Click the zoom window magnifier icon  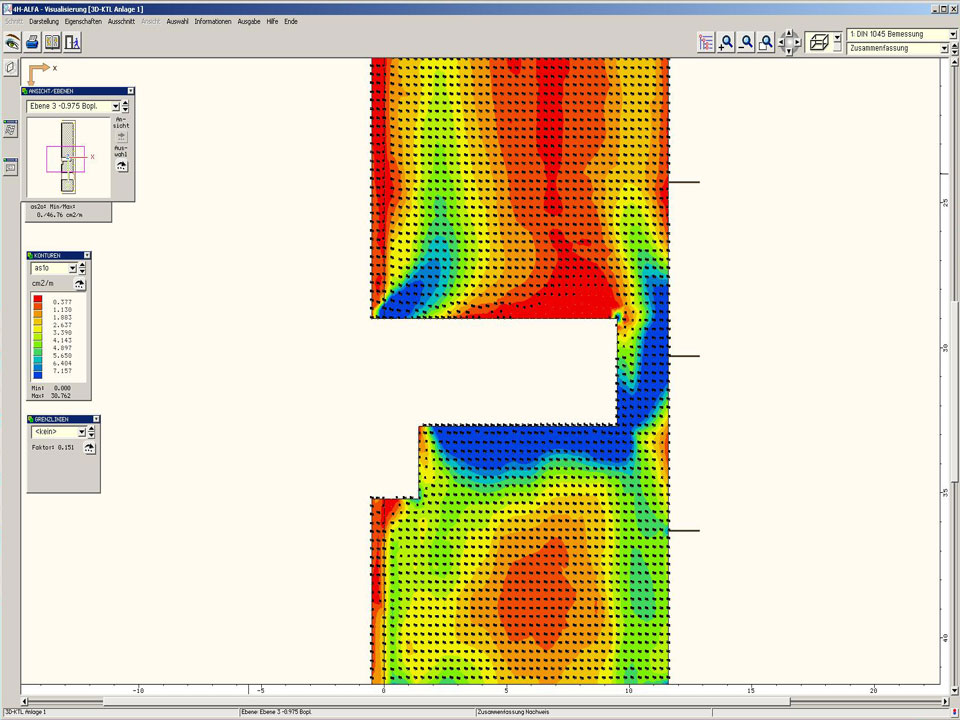tap(766, 42)
